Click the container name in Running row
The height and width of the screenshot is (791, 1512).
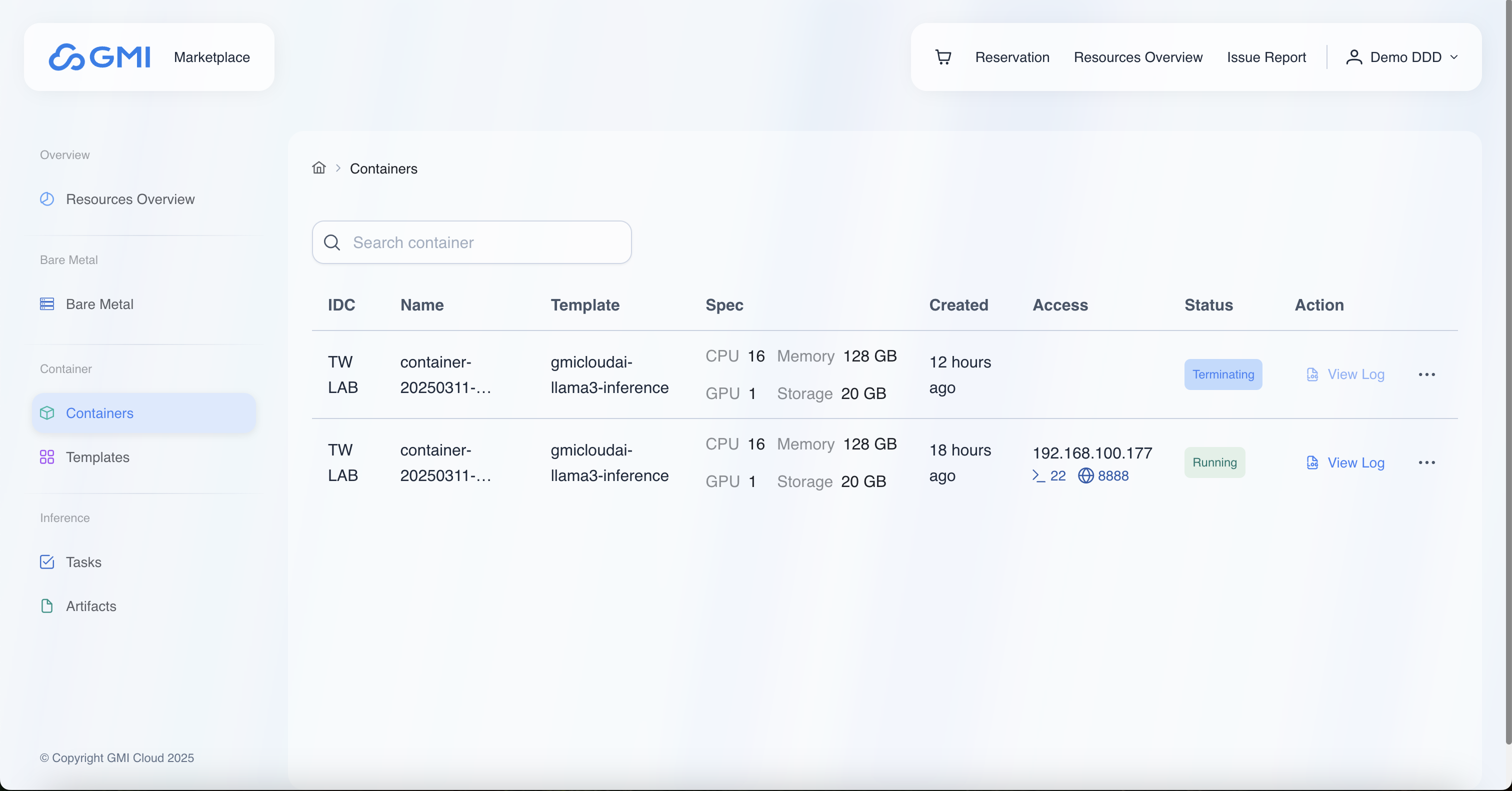pos(445,462)
